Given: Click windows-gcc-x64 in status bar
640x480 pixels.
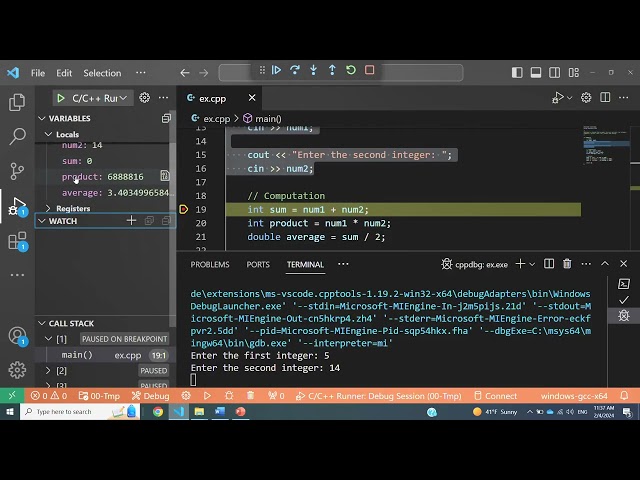Looking at the screenshot, I should tap(574, 396).
